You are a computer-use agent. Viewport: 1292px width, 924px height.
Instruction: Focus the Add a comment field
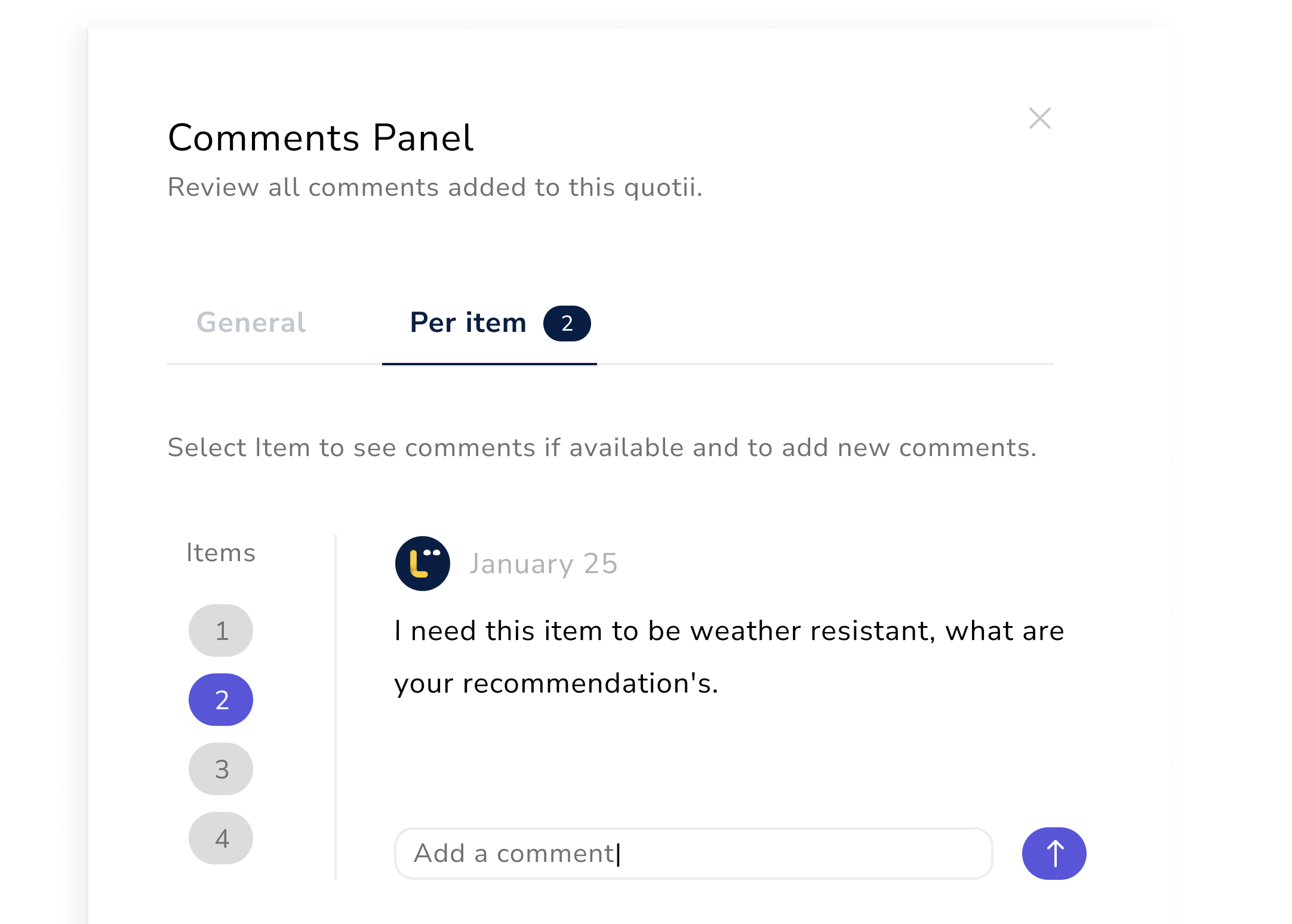693,853
